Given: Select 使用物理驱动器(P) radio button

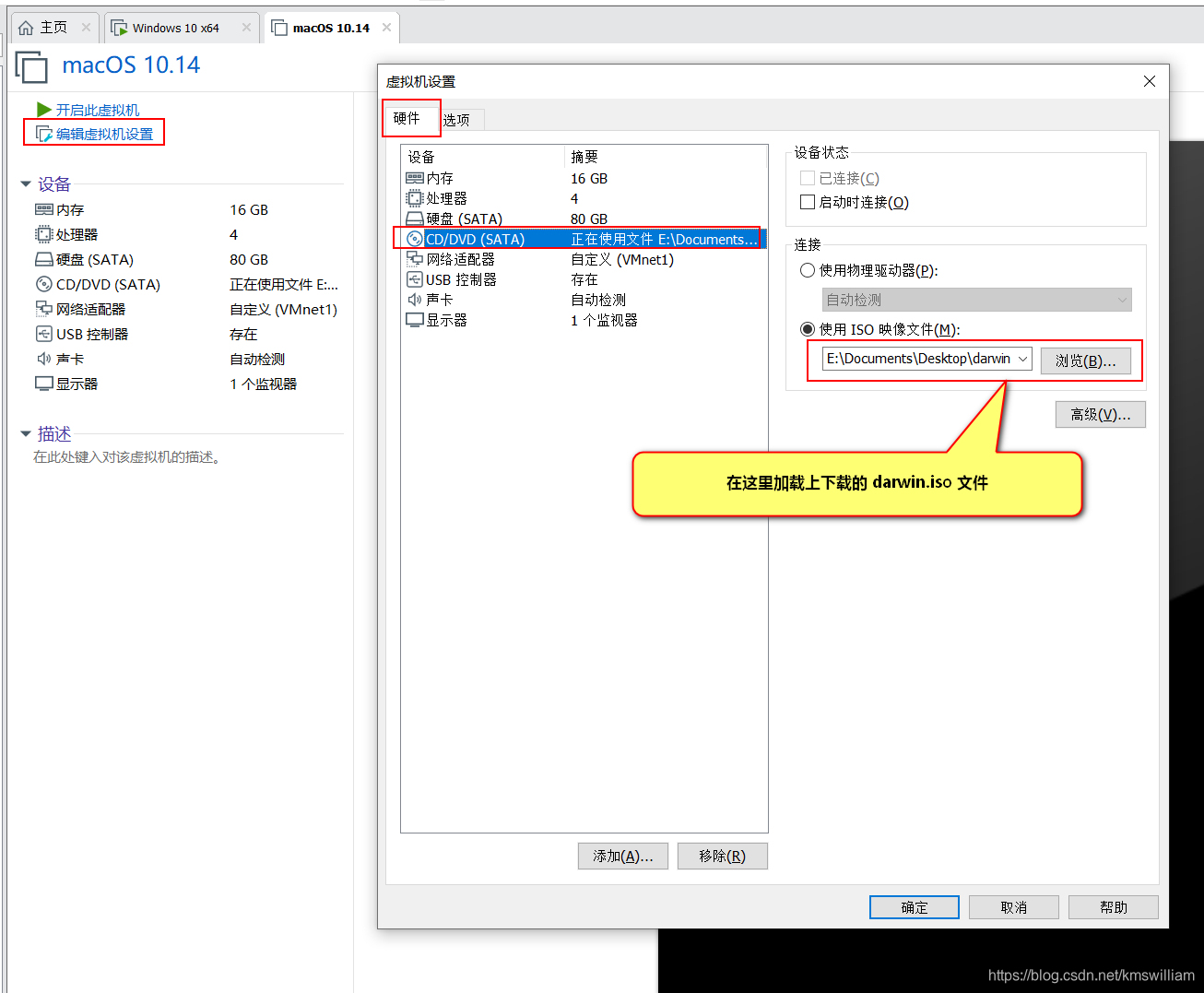Looking at the screenshot, I should pos(808,270).
